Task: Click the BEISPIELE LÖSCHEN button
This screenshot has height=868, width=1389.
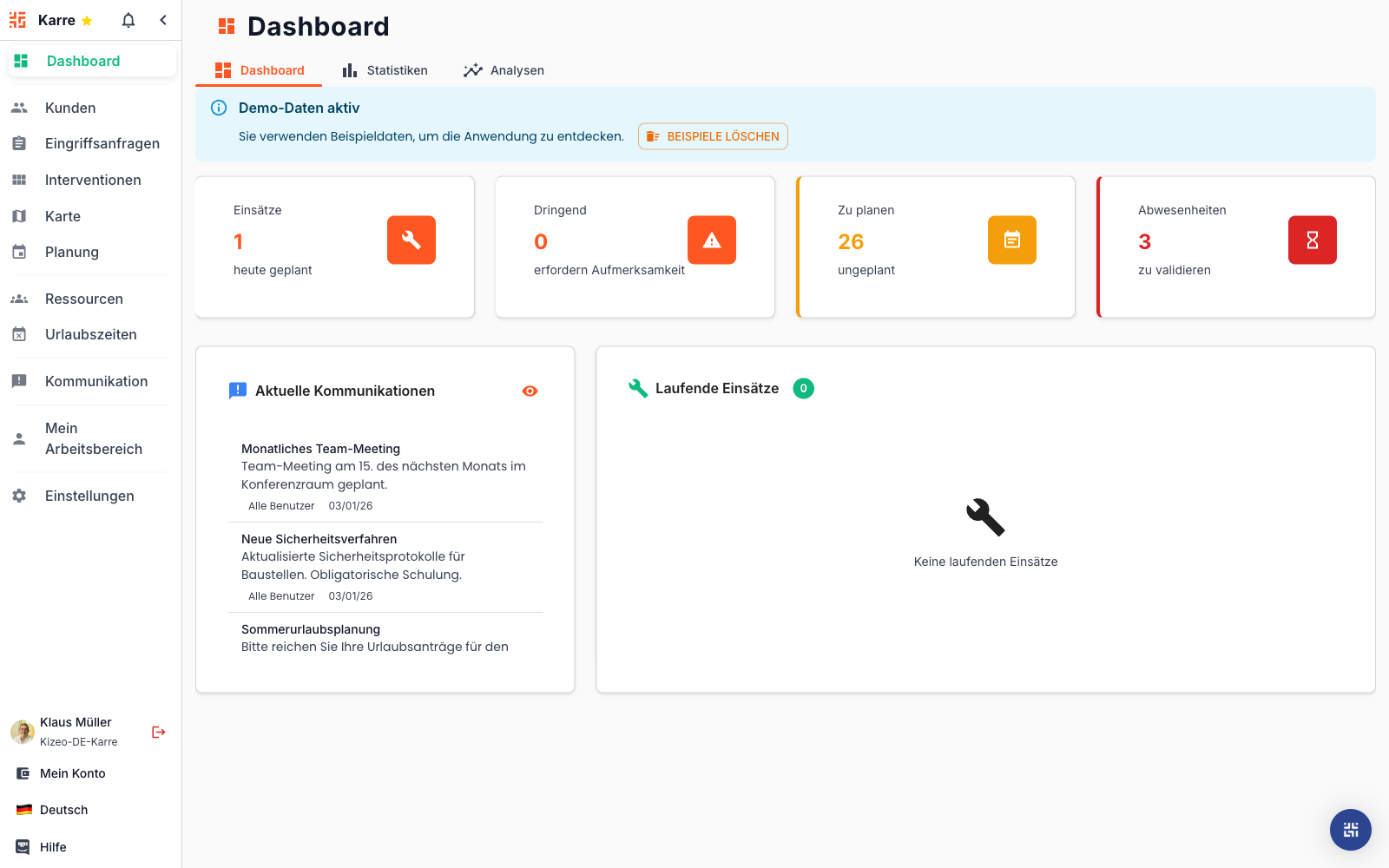Action: (712, 136)
